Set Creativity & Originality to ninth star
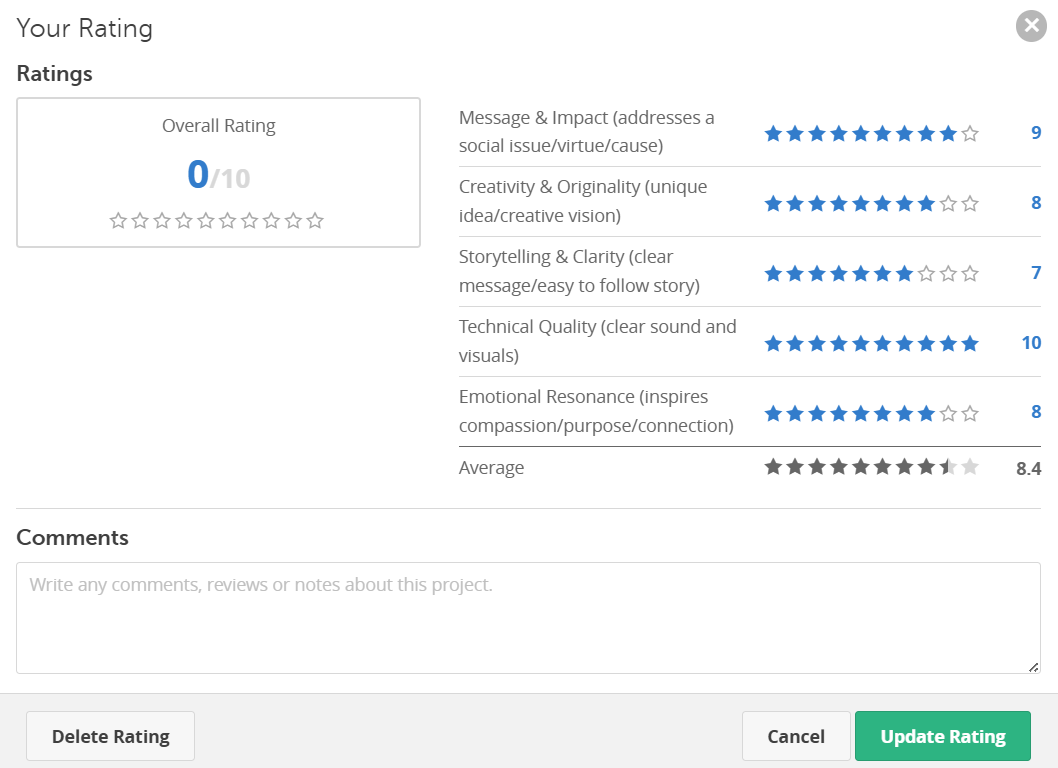Viewport: 1058px width, 768px height. pyautogui.click(x=948, y=204)
